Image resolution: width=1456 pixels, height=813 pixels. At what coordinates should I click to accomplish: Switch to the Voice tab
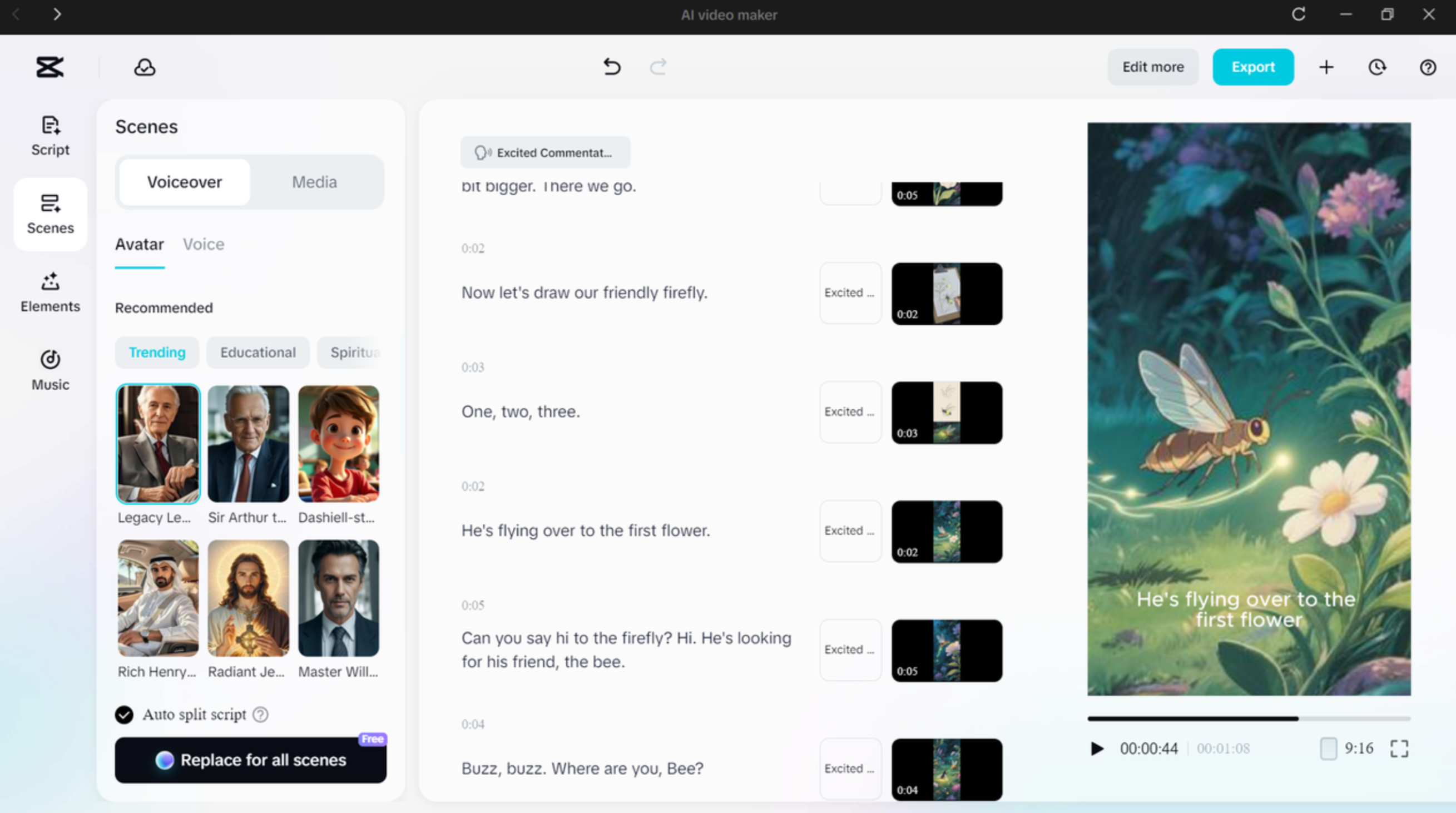[x=204, y=244]
